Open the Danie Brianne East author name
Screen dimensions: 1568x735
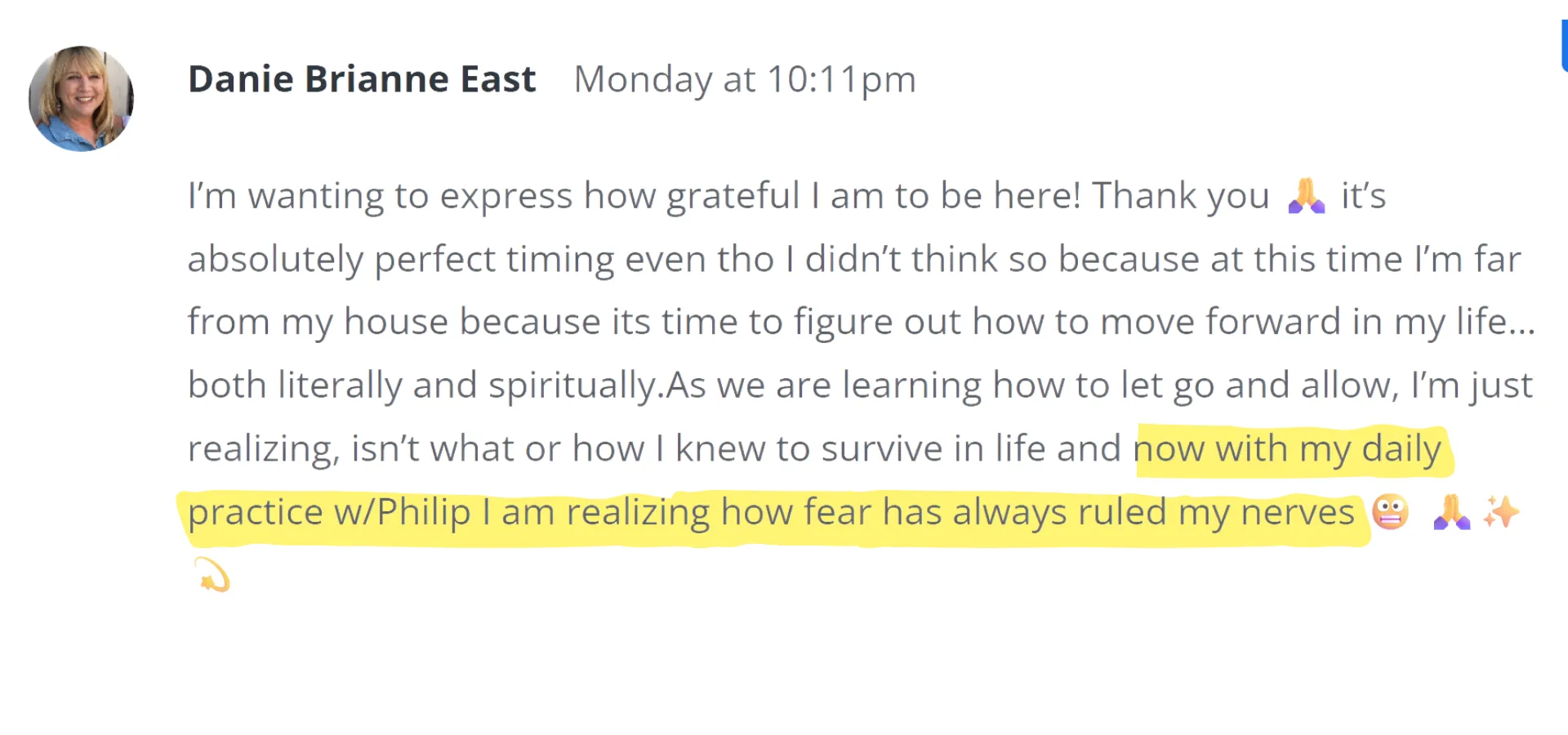(362, 79)
